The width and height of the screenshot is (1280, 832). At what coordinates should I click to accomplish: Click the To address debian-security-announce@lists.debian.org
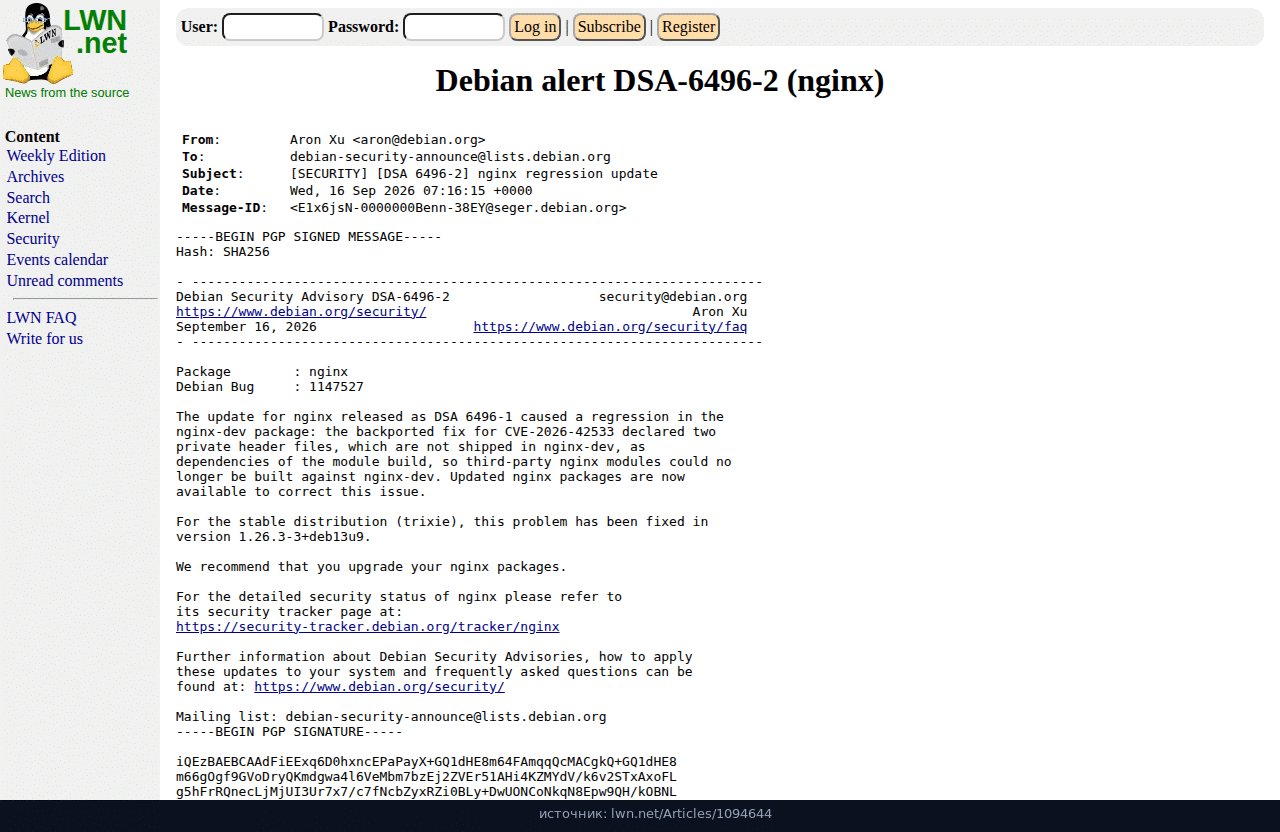(x=450, y=157)
